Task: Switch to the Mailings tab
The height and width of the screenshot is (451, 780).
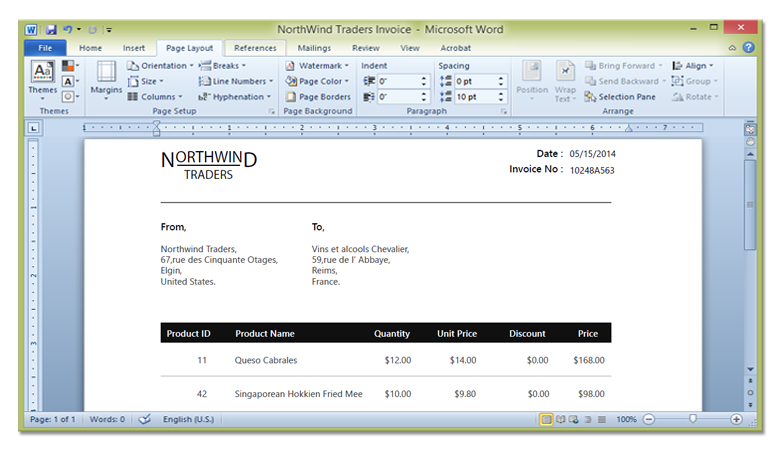Action: (x=314, y=48)
